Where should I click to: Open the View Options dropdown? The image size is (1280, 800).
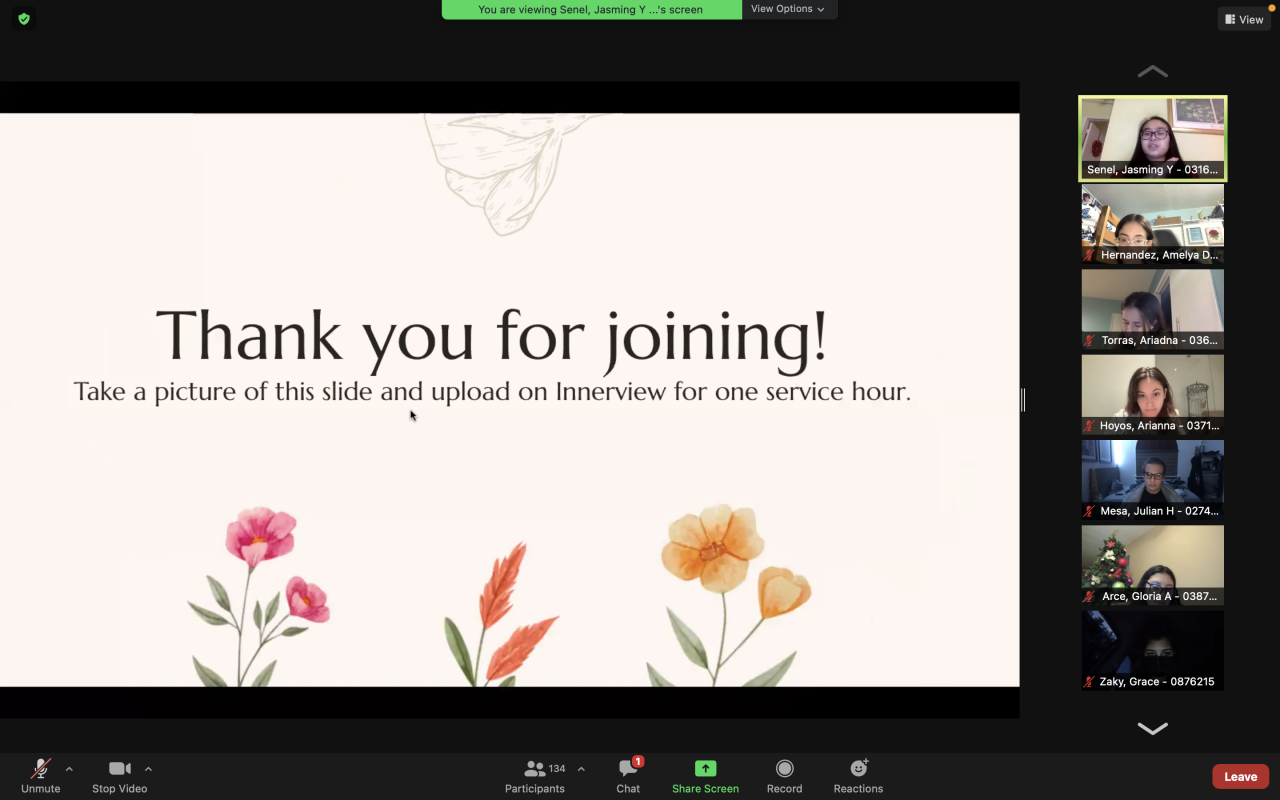tap(789, 9)
